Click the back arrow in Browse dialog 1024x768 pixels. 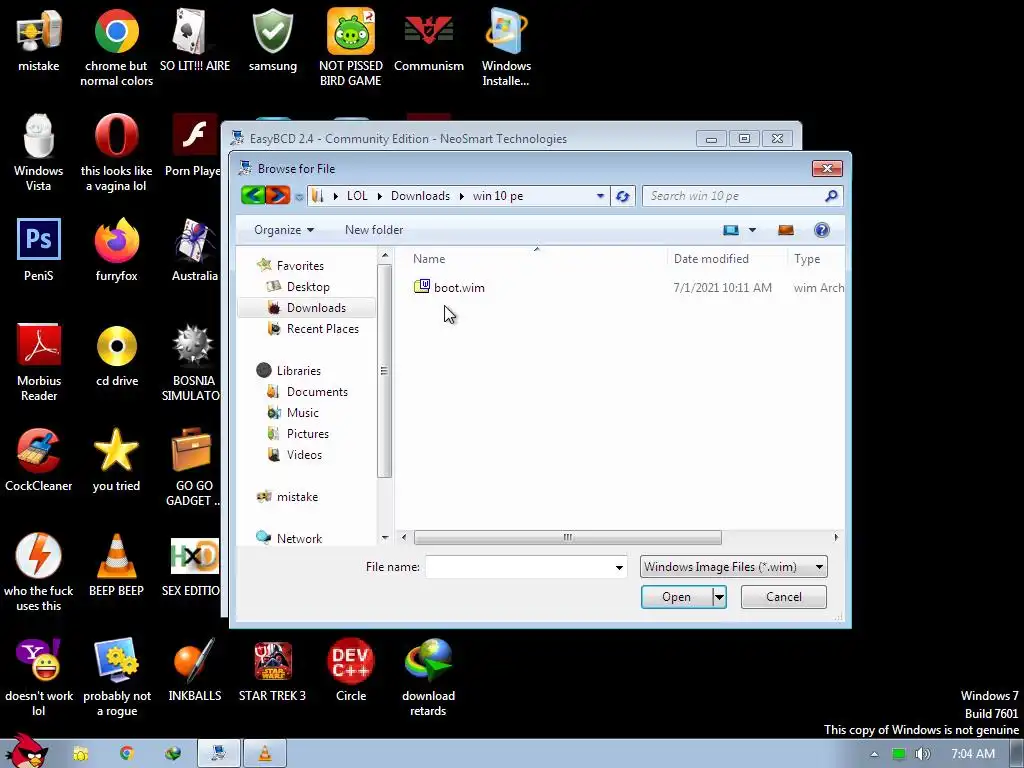coord(253,195)
